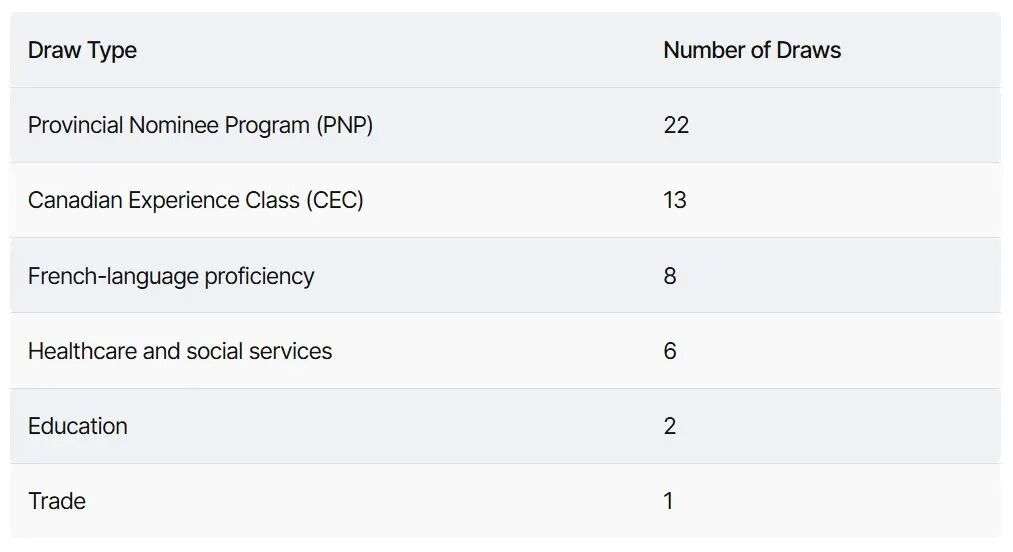Click the Draw Type column header
Viewport: 1013px width, 552px height.
pyautogui.click(x=82, y=51)
